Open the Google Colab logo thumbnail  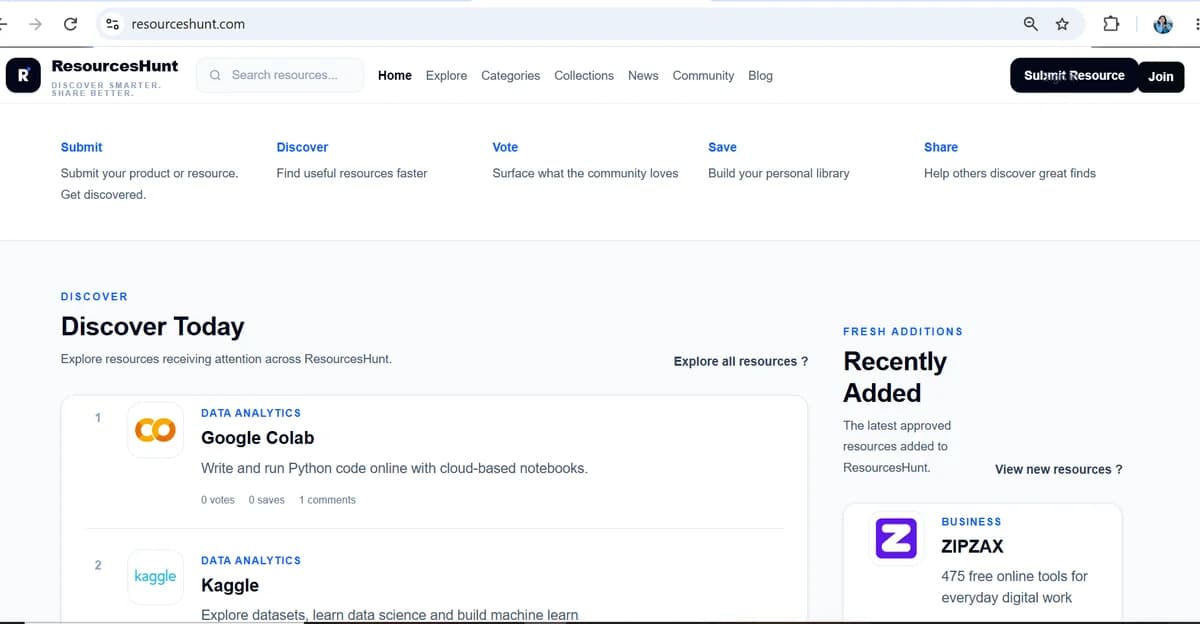(155, 430)
